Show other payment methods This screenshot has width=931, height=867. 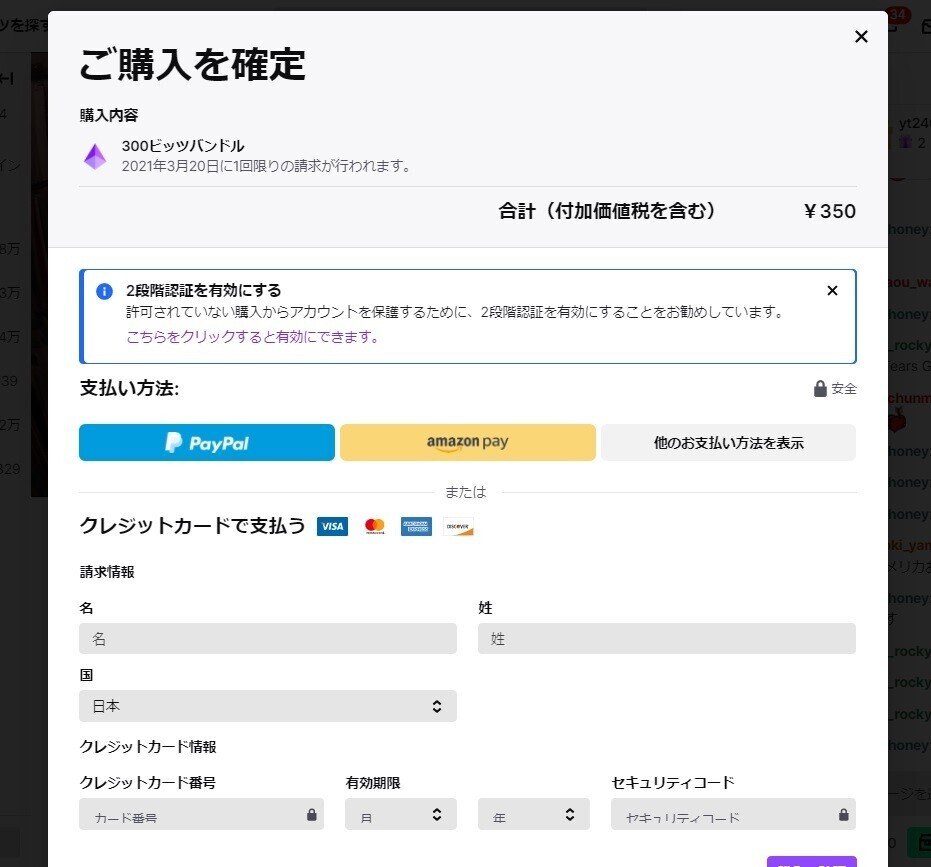728,442
